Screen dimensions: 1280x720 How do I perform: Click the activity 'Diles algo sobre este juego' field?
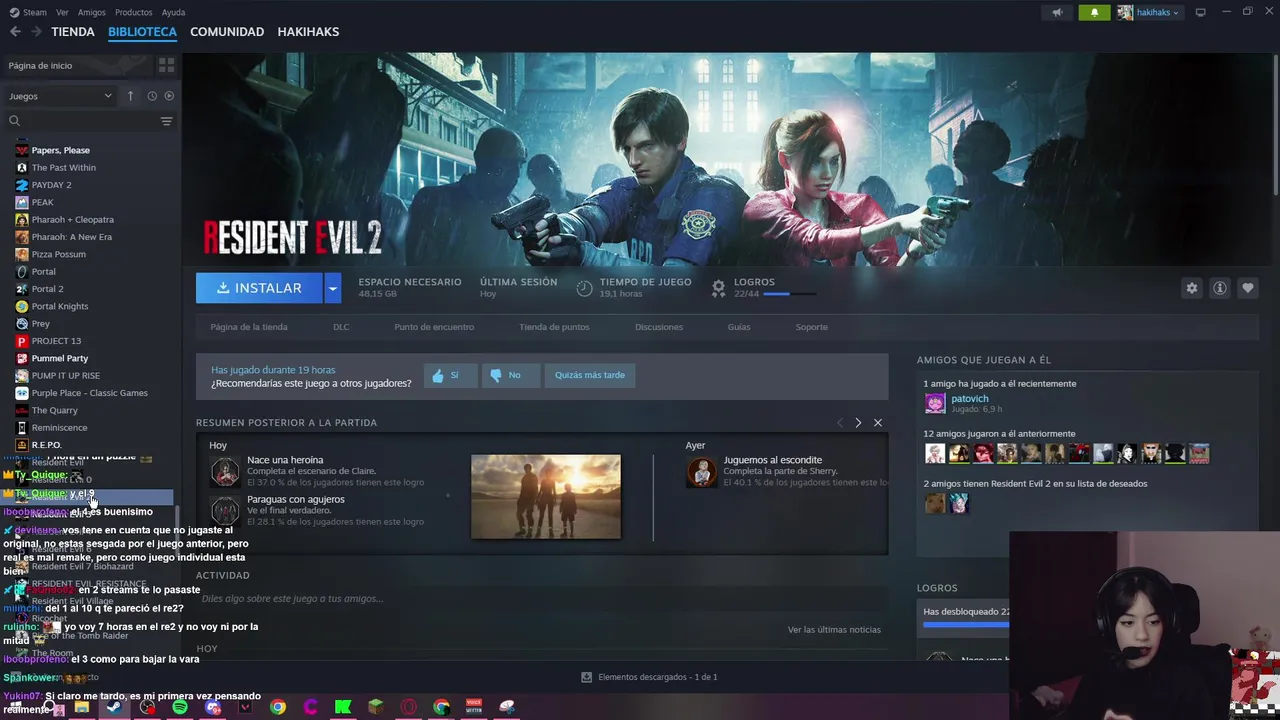coord(542,598)
